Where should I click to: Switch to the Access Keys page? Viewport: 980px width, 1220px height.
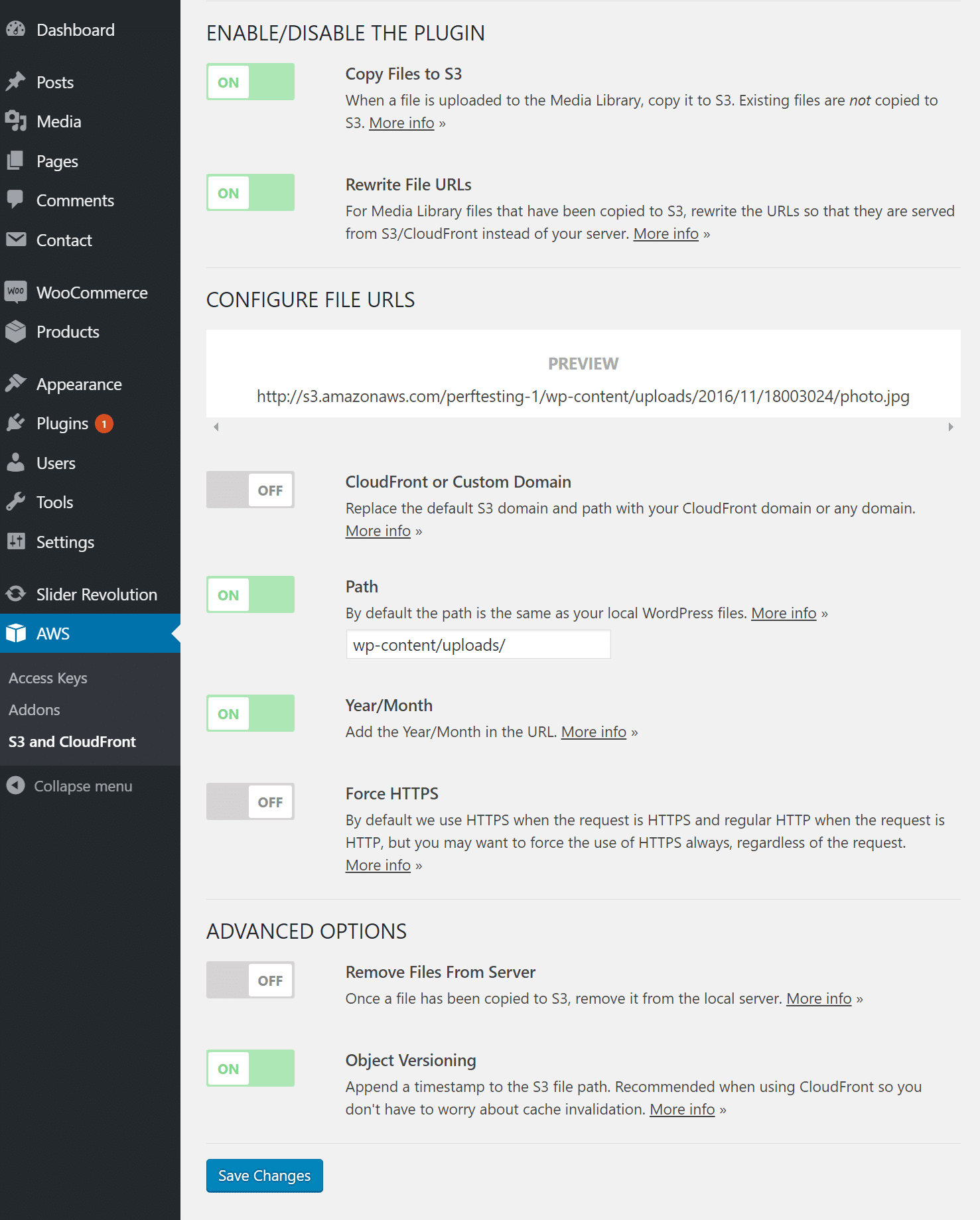coord(48,677)
